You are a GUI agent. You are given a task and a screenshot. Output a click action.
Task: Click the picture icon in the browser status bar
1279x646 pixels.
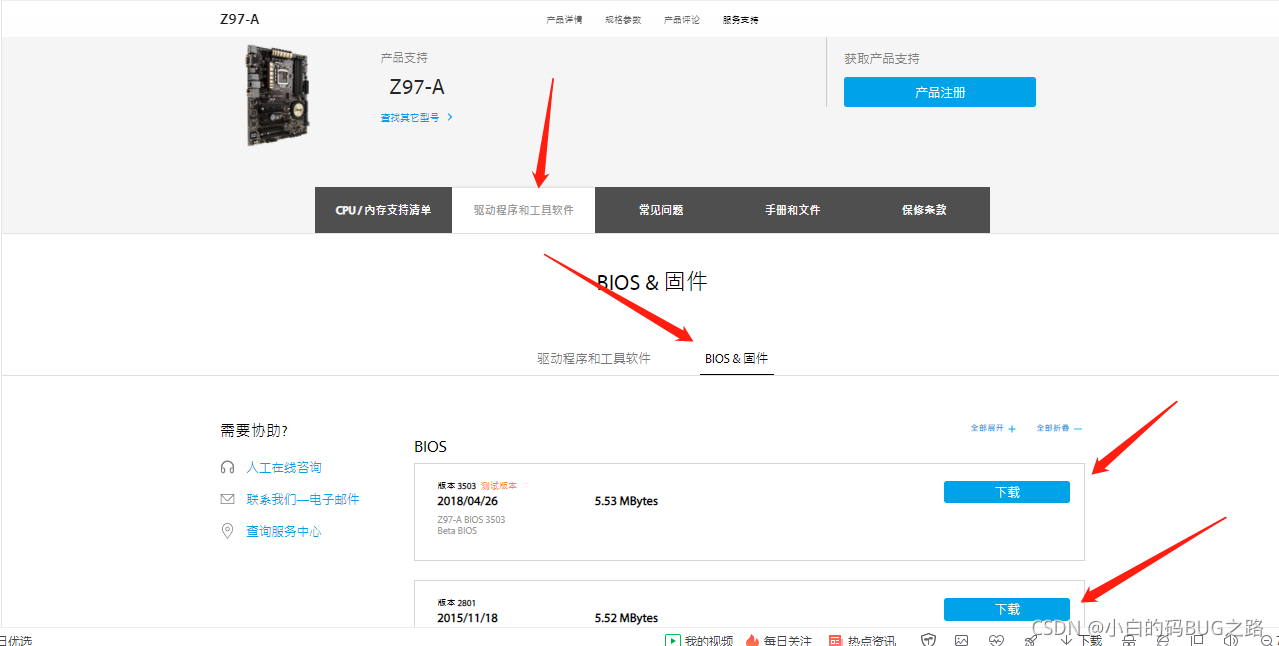click(x=962, y=640)
